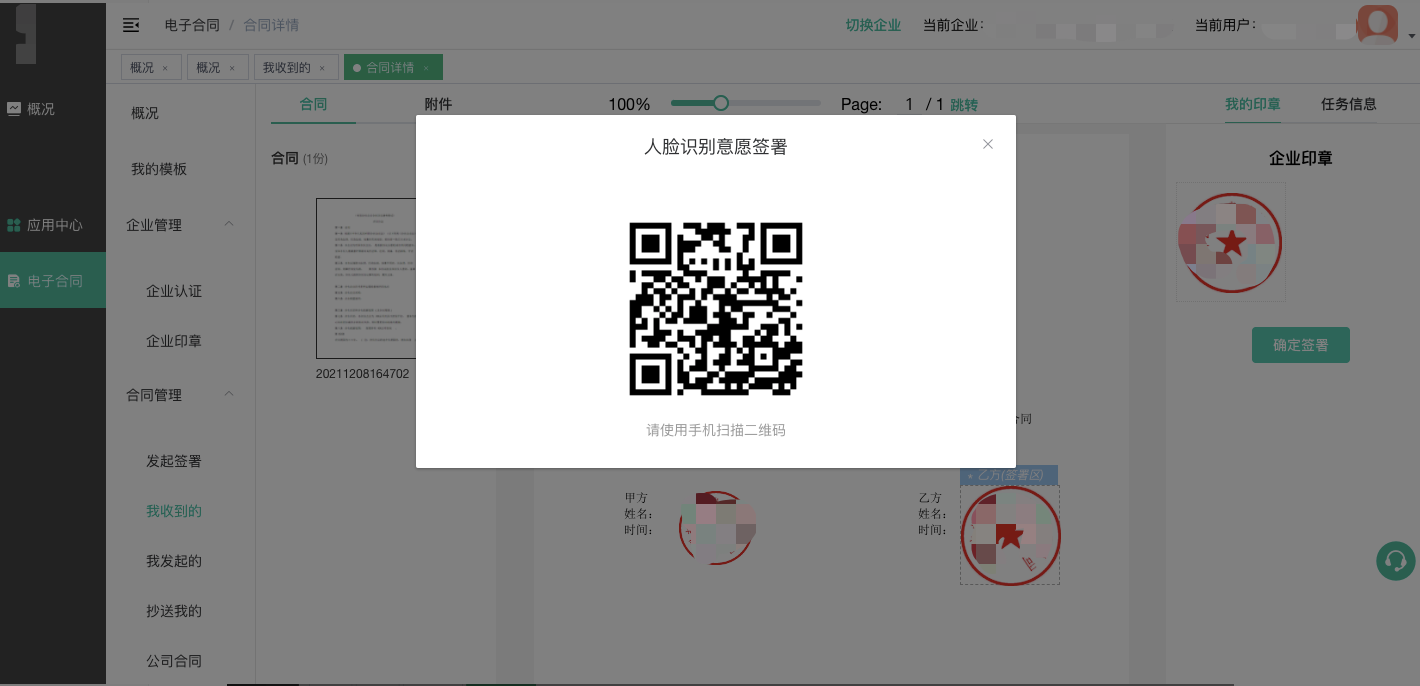Image resolution: width=1420 pixels, height=686 pixels.
Task: Close the 合同详情 tab with its x
Action: point(426,68)
